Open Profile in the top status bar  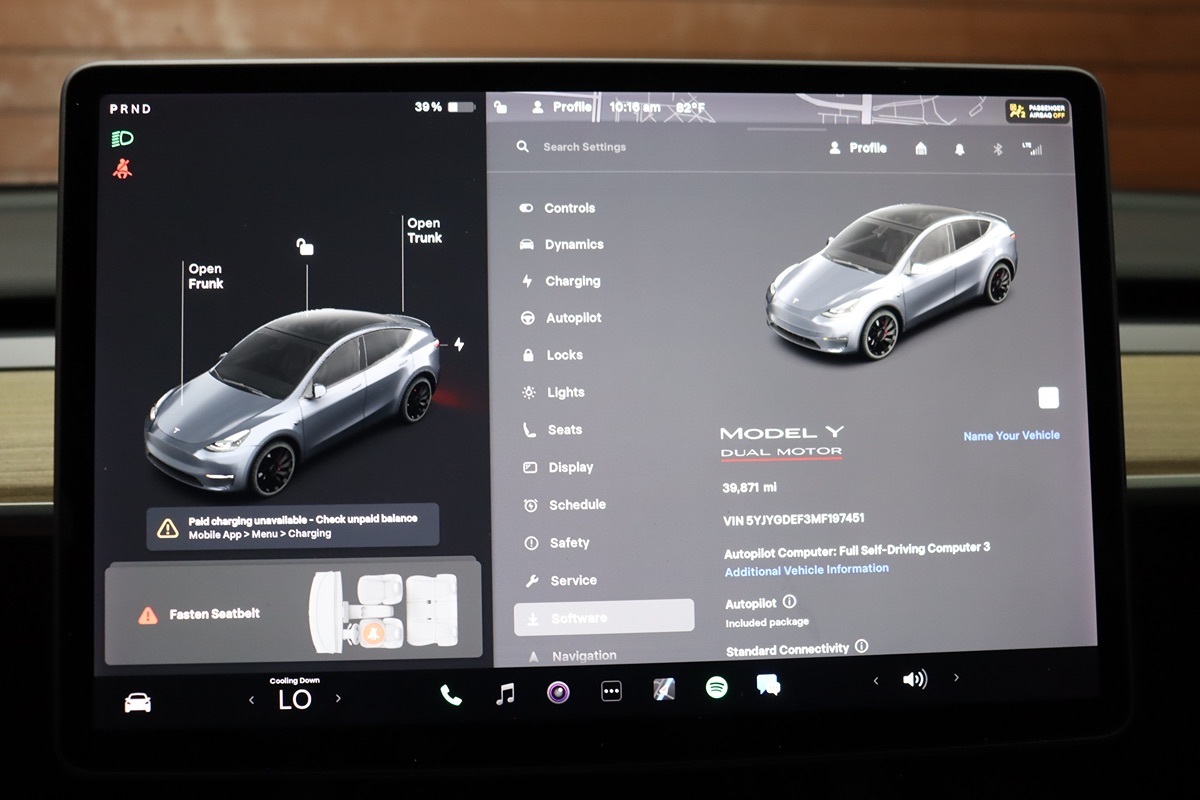pos(562,107)
